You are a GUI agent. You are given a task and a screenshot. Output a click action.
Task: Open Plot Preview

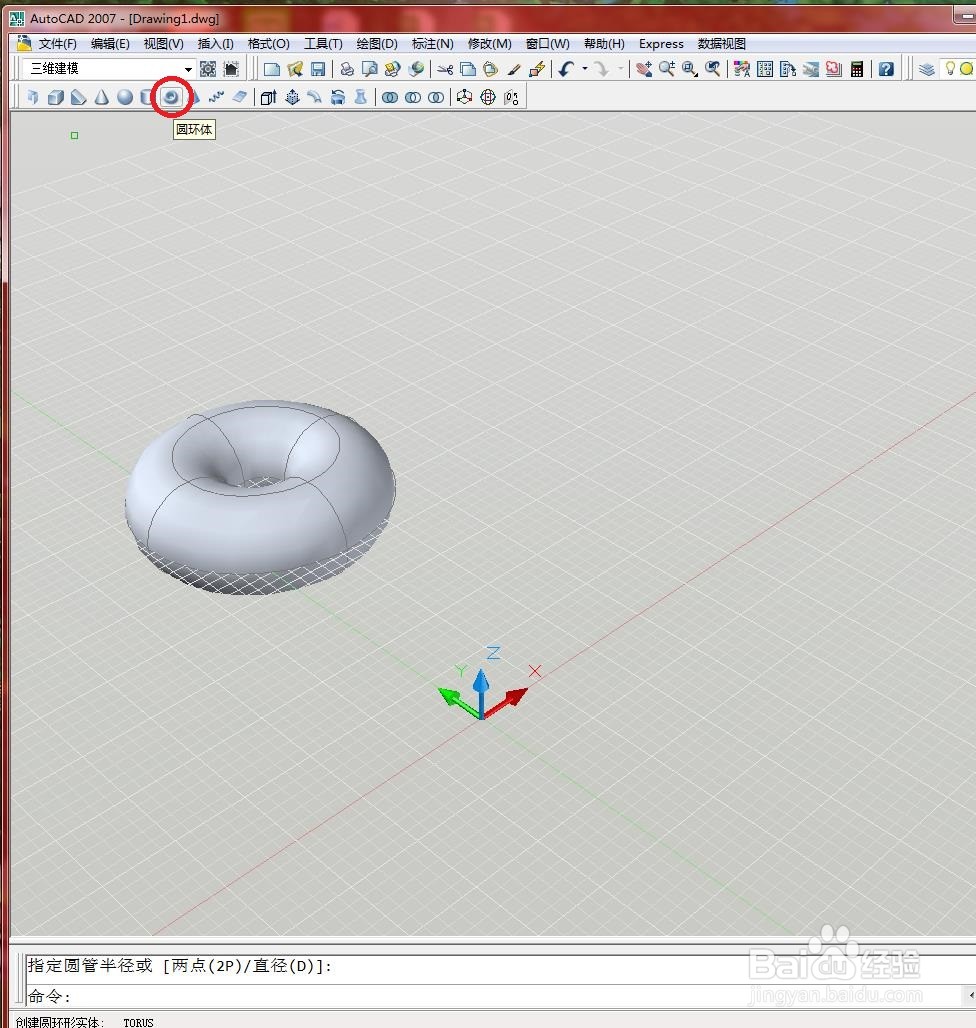tap(370, 69)
